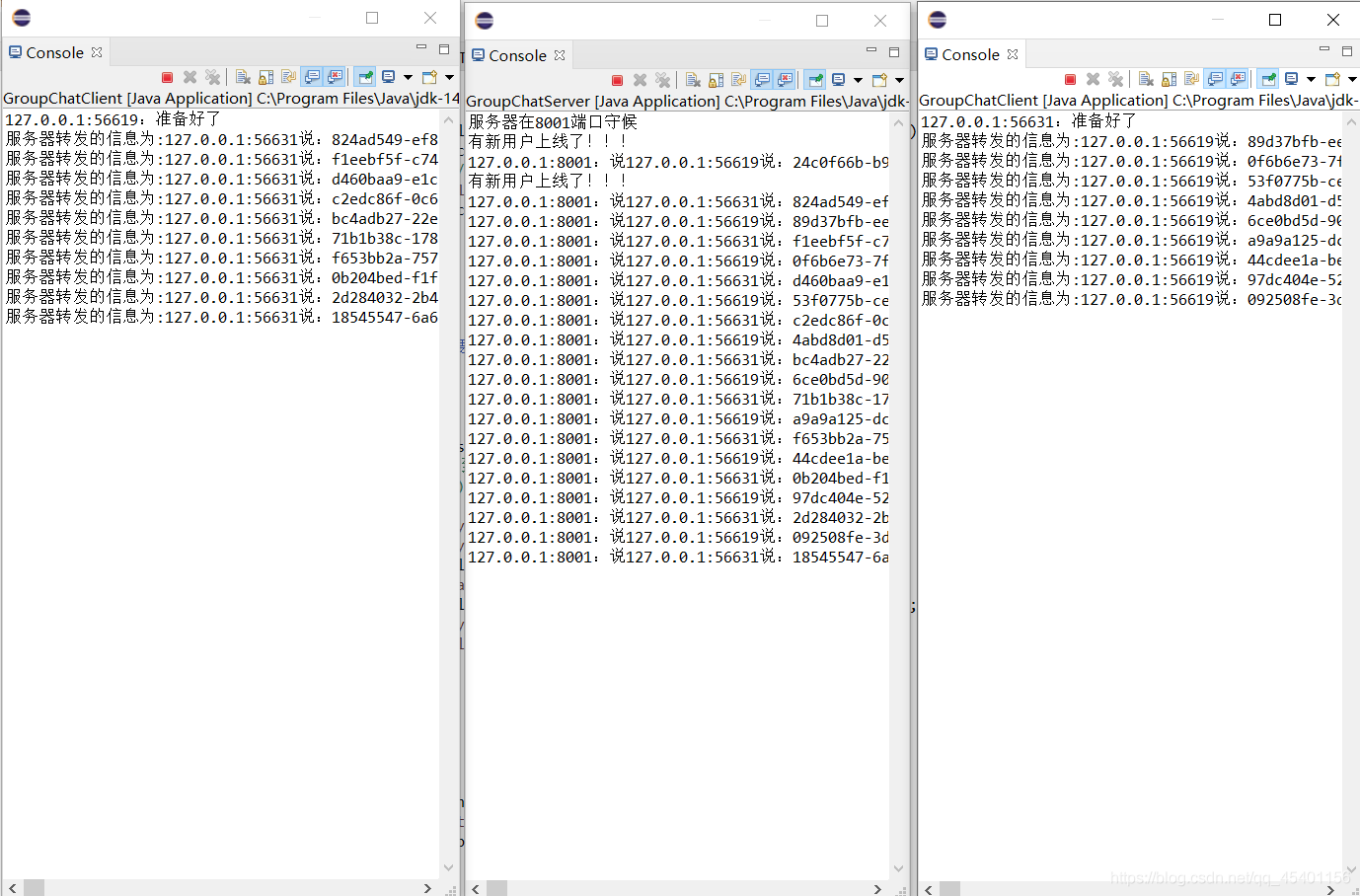Toggle Scroll Lock in the client 56631 console
Viewport: 1360px width, 896px height.
[1169, 79]
